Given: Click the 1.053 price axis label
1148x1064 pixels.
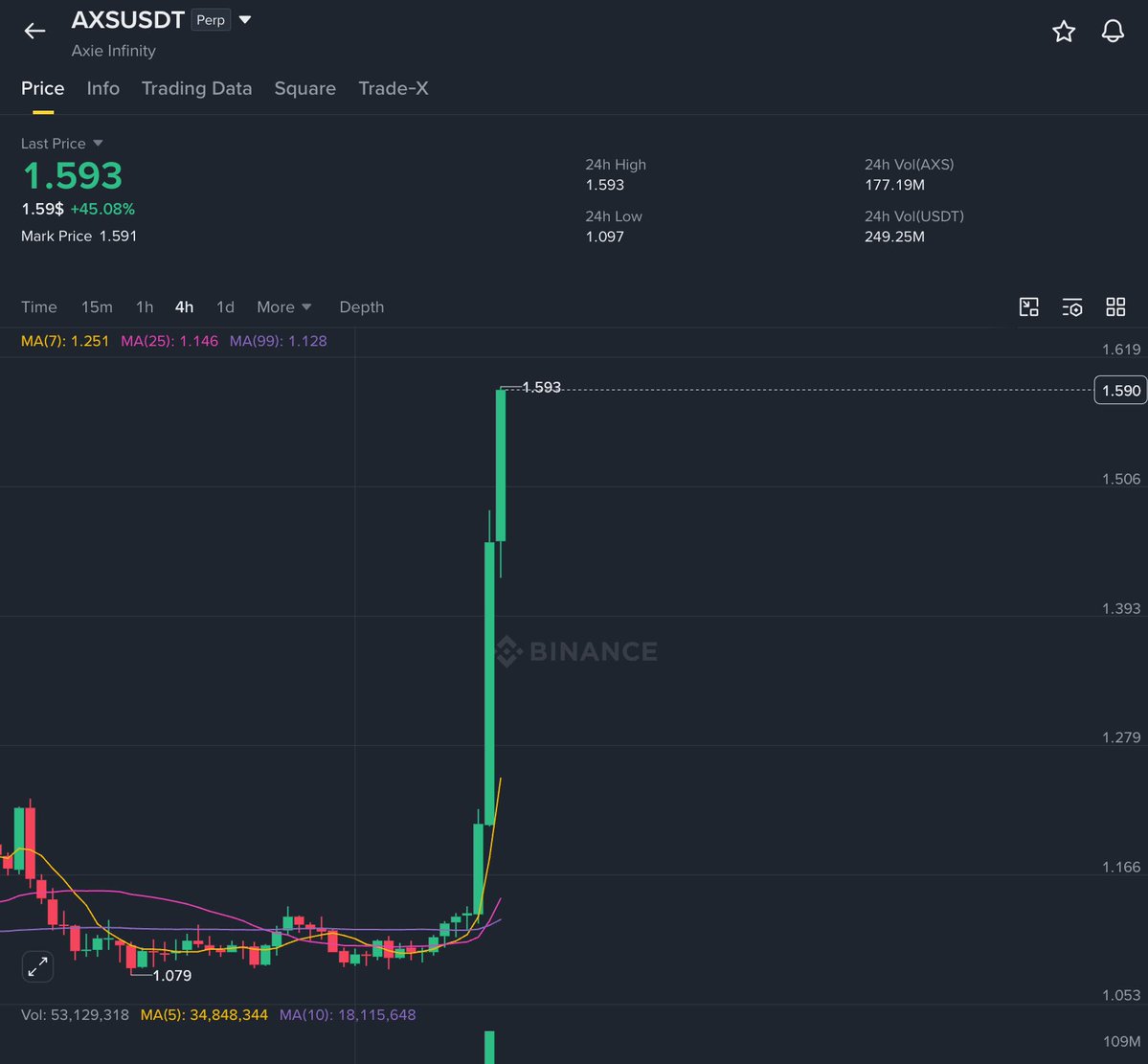Looking at the screenshot, I should tap(1121, 995).
